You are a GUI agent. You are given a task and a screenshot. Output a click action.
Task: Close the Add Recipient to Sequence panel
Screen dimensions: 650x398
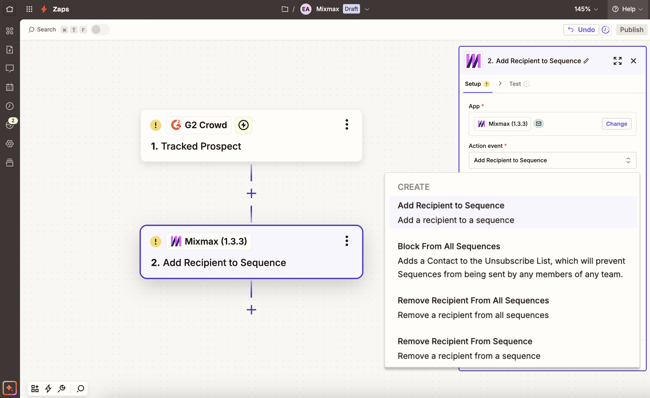click(633, 61)
